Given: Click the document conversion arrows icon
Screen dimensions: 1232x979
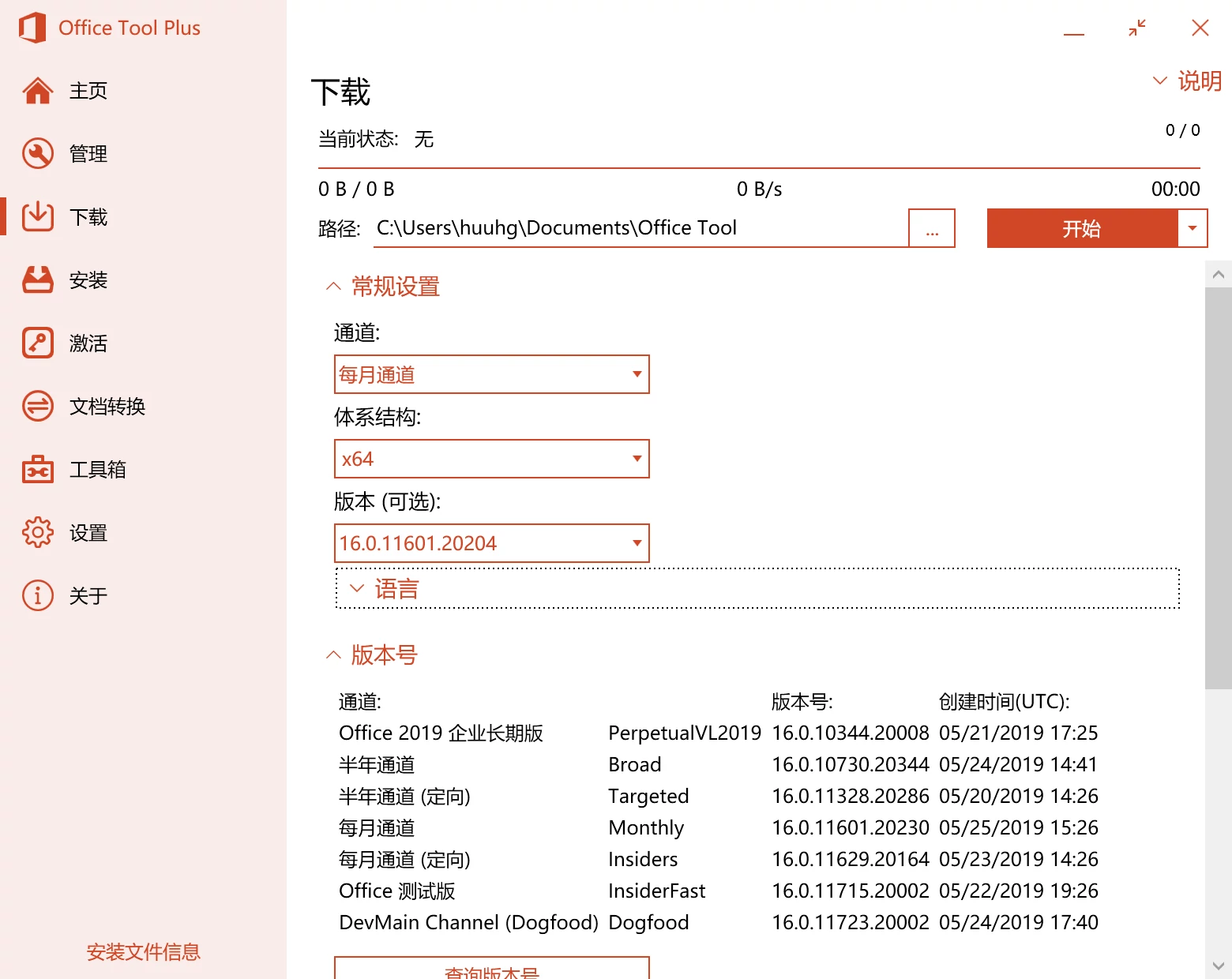Looking at the screenshot, I should 38,406.
